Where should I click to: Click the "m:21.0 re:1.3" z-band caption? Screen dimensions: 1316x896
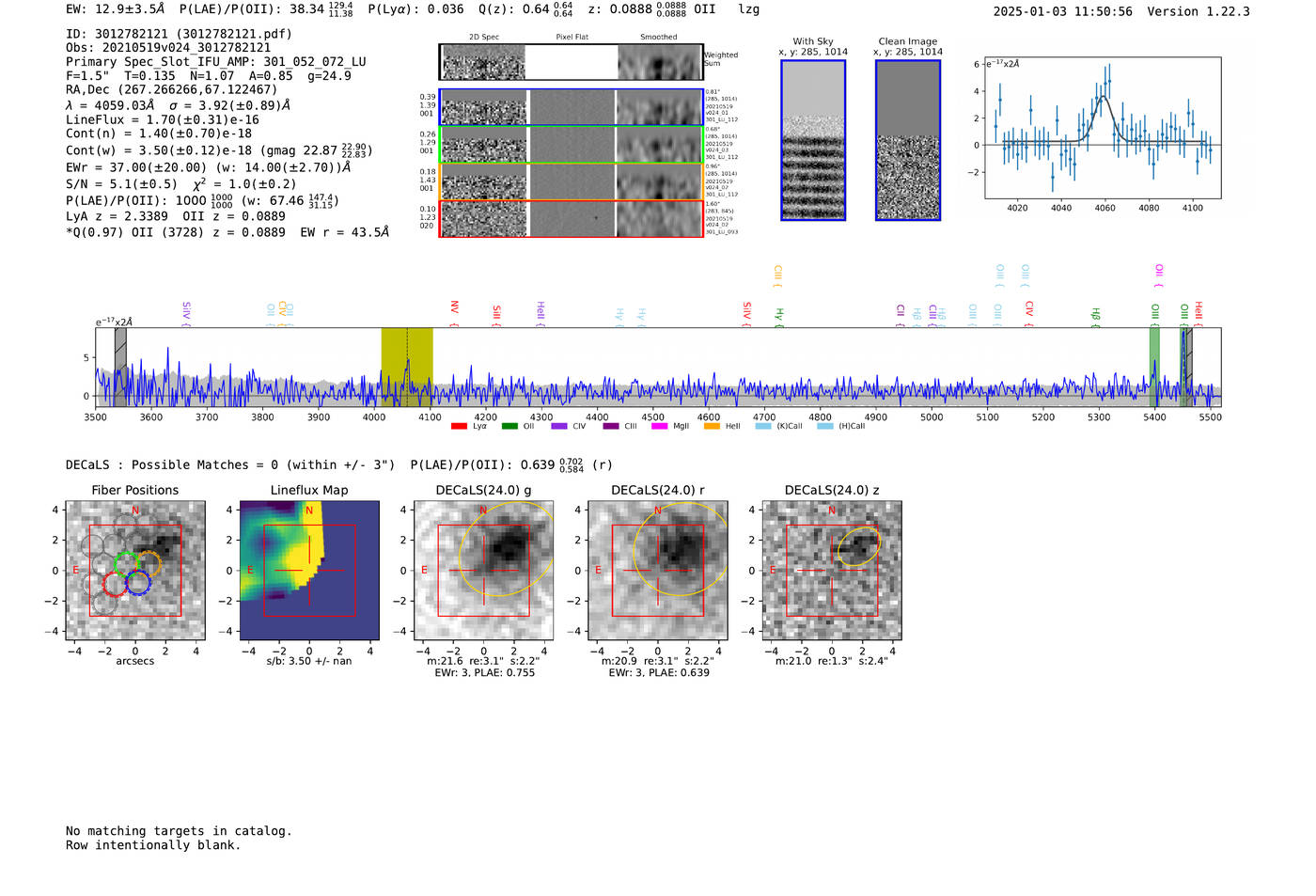coord(831,661)
